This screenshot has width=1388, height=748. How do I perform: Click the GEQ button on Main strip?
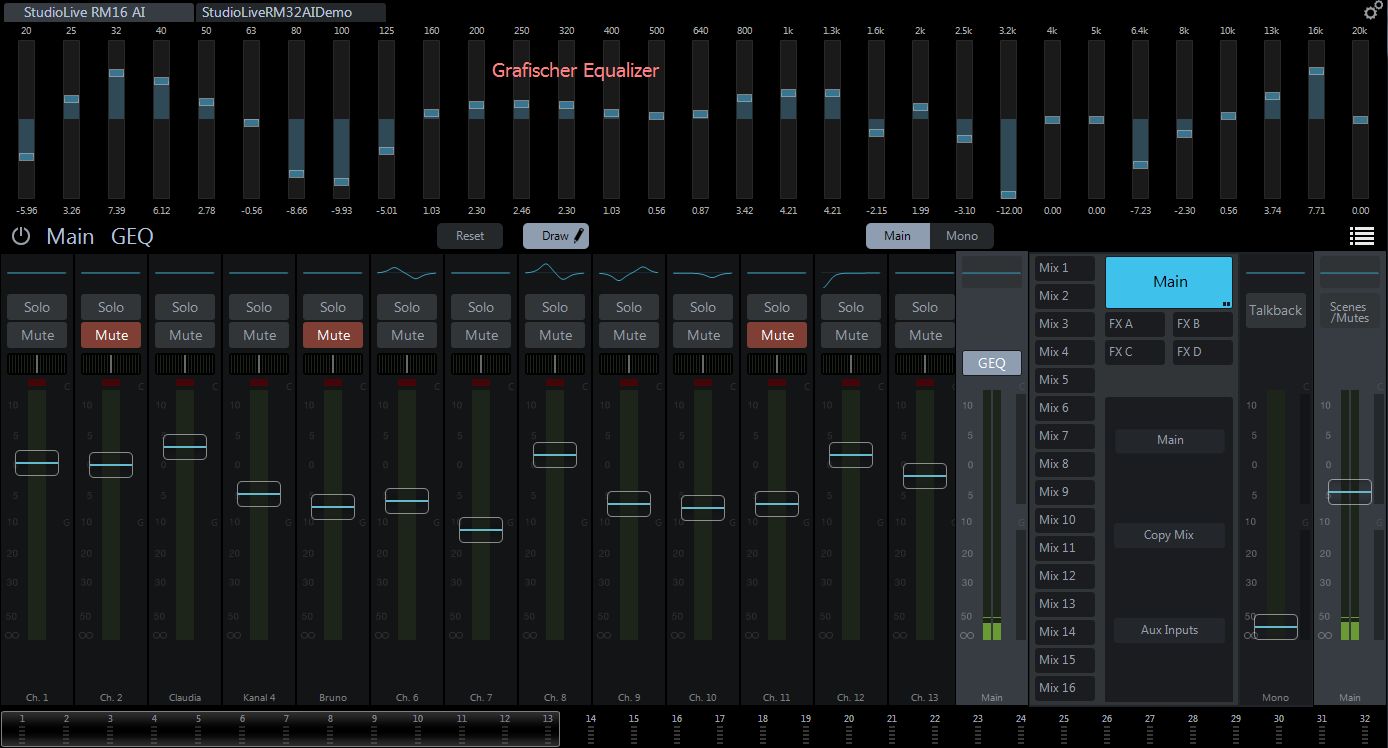coord(992,363)
